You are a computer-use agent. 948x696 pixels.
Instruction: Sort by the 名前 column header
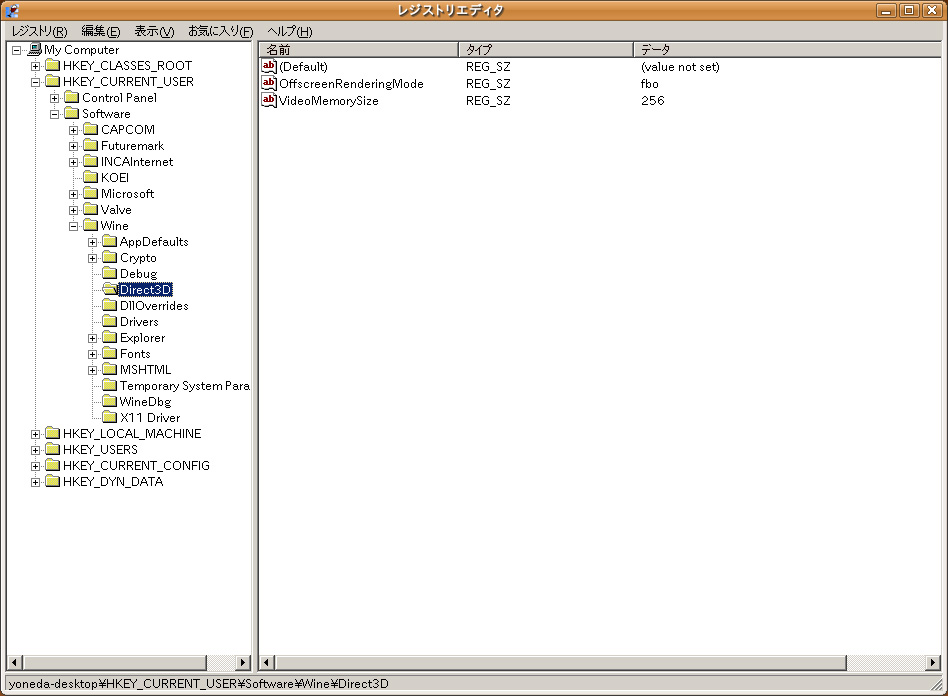[359, 50]
